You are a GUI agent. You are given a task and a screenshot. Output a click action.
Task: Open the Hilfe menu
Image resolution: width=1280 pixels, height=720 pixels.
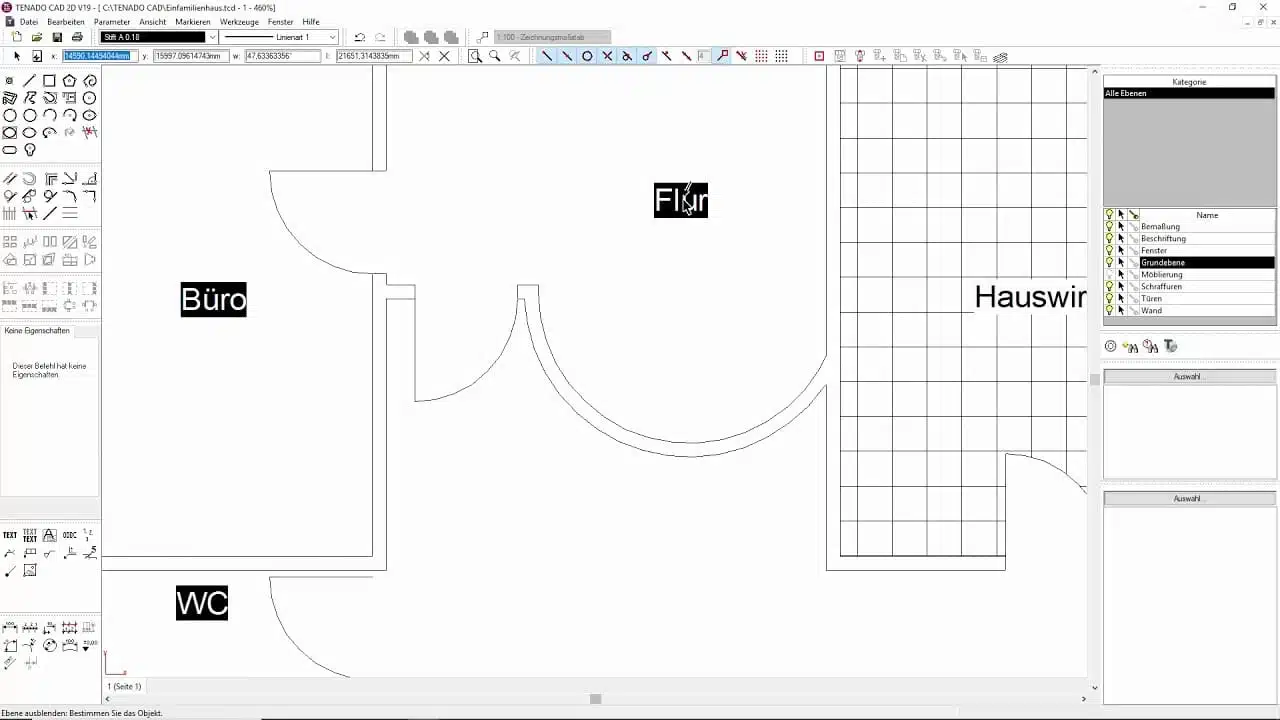point(311,21)
